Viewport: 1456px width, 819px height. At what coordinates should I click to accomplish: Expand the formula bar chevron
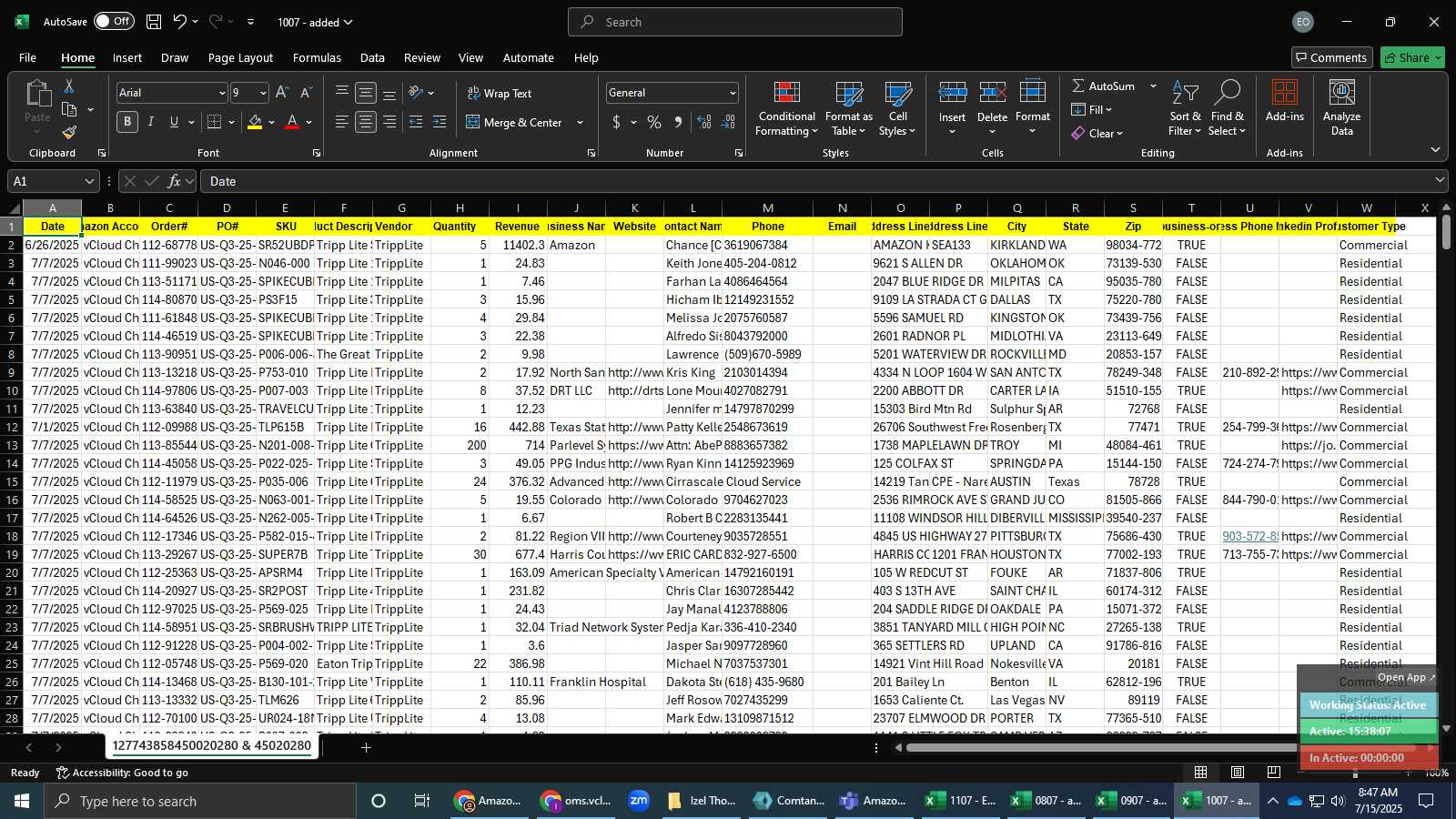(x=1439, y=180)
